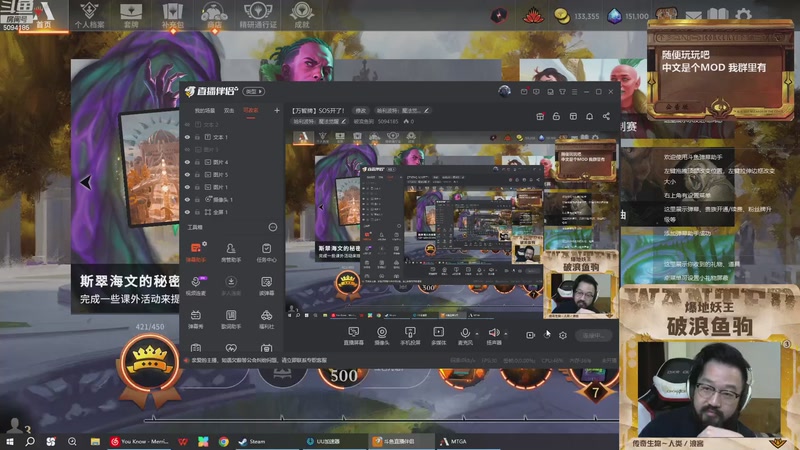800x450 pixels.
Task: Open the You Know music player on taskbar
Action: [x=139, y=441]
